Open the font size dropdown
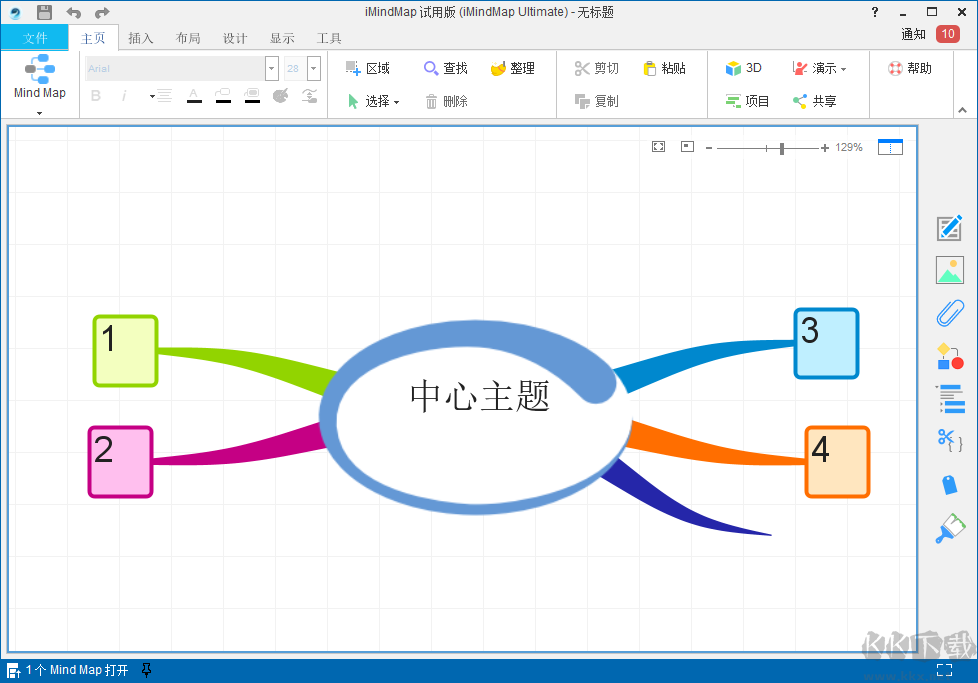 (x=312, y=68)
